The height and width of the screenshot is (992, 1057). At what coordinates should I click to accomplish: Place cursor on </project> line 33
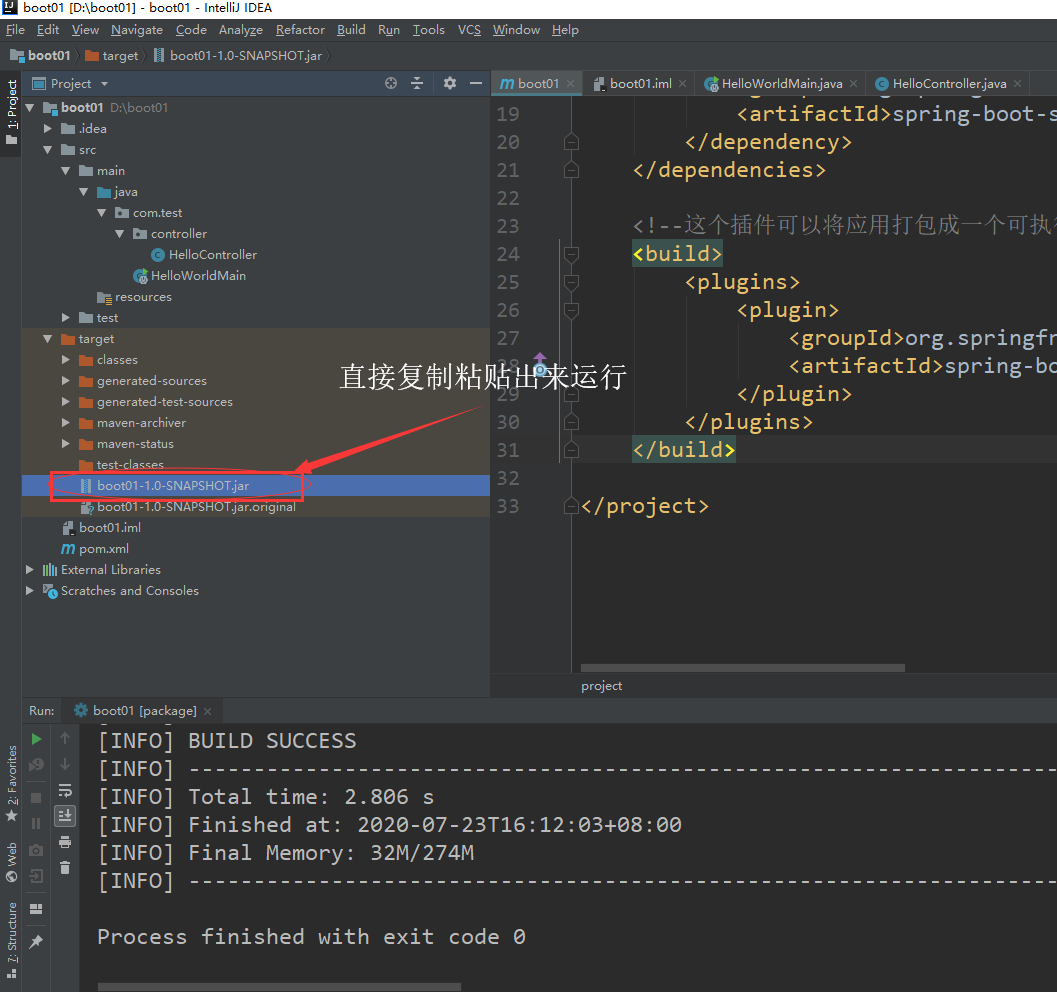click(645, 506)
